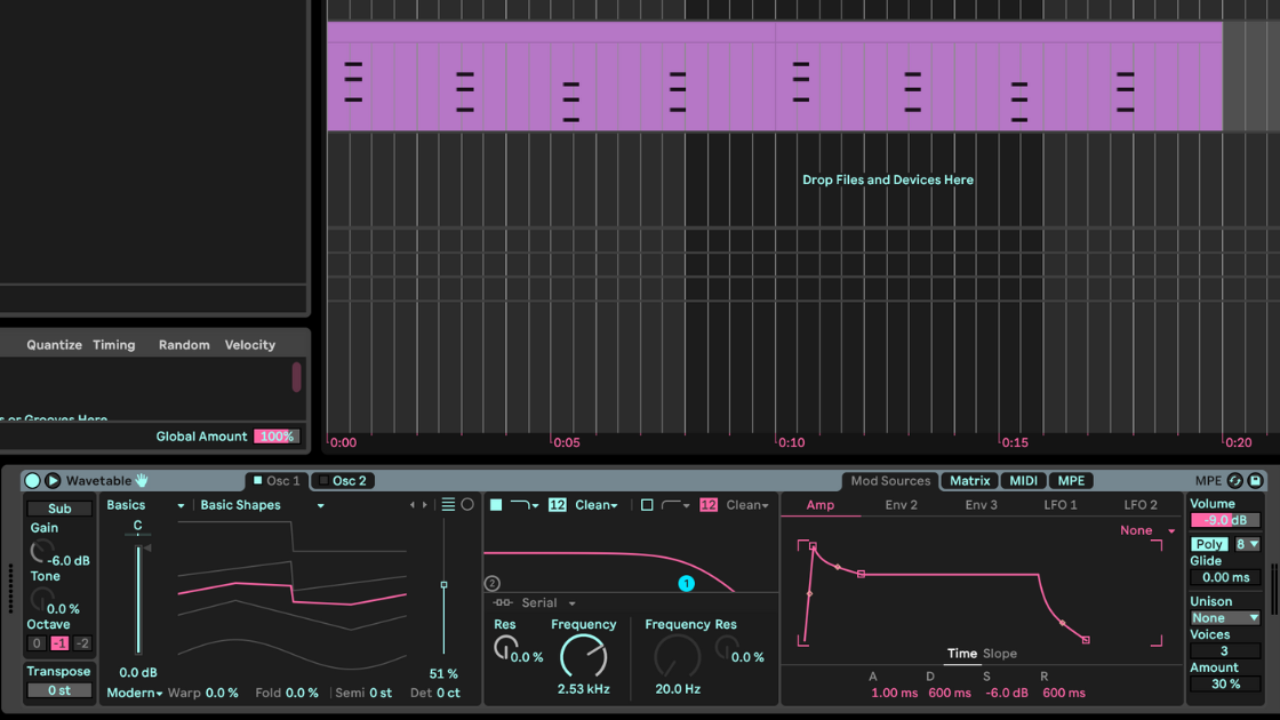
Task: Click the Global Amount 100% field
Action: [x=276, y=437]
